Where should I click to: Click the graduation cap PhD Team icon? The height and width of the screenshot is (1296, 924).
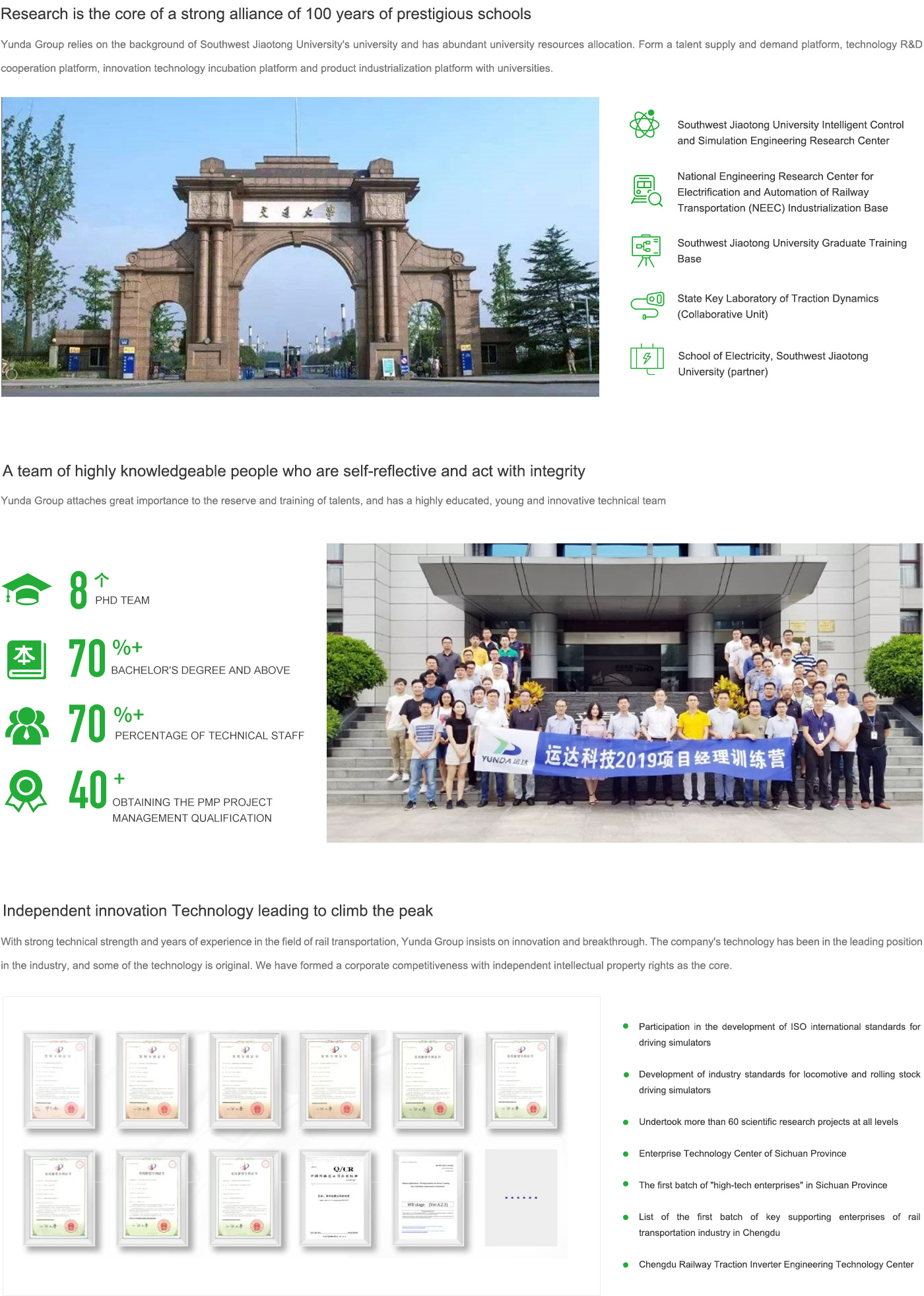click(26, 589)
